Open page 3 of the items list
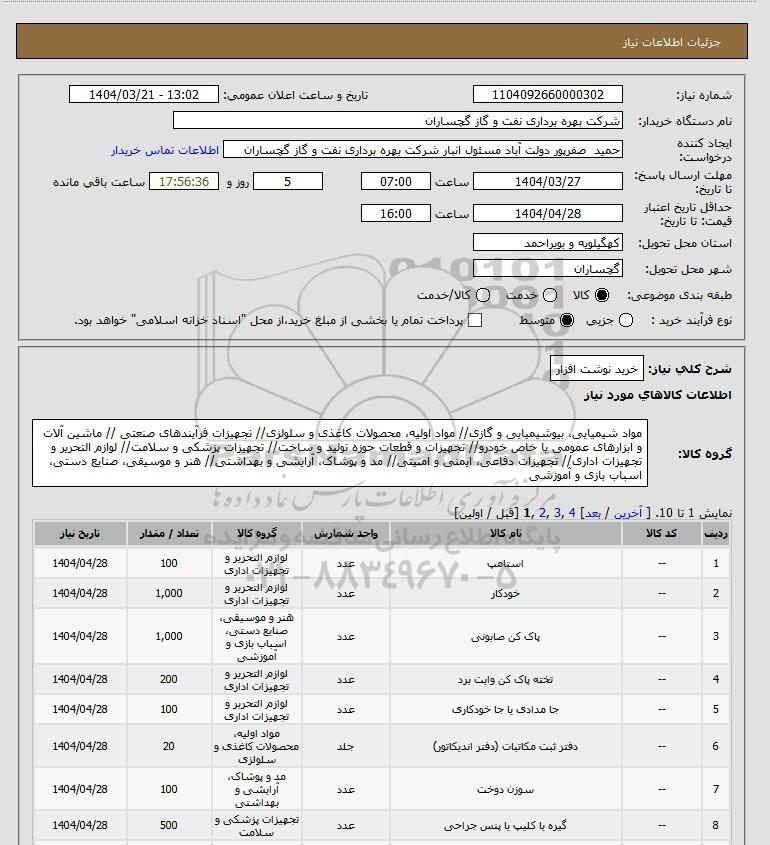 (557, 513)
